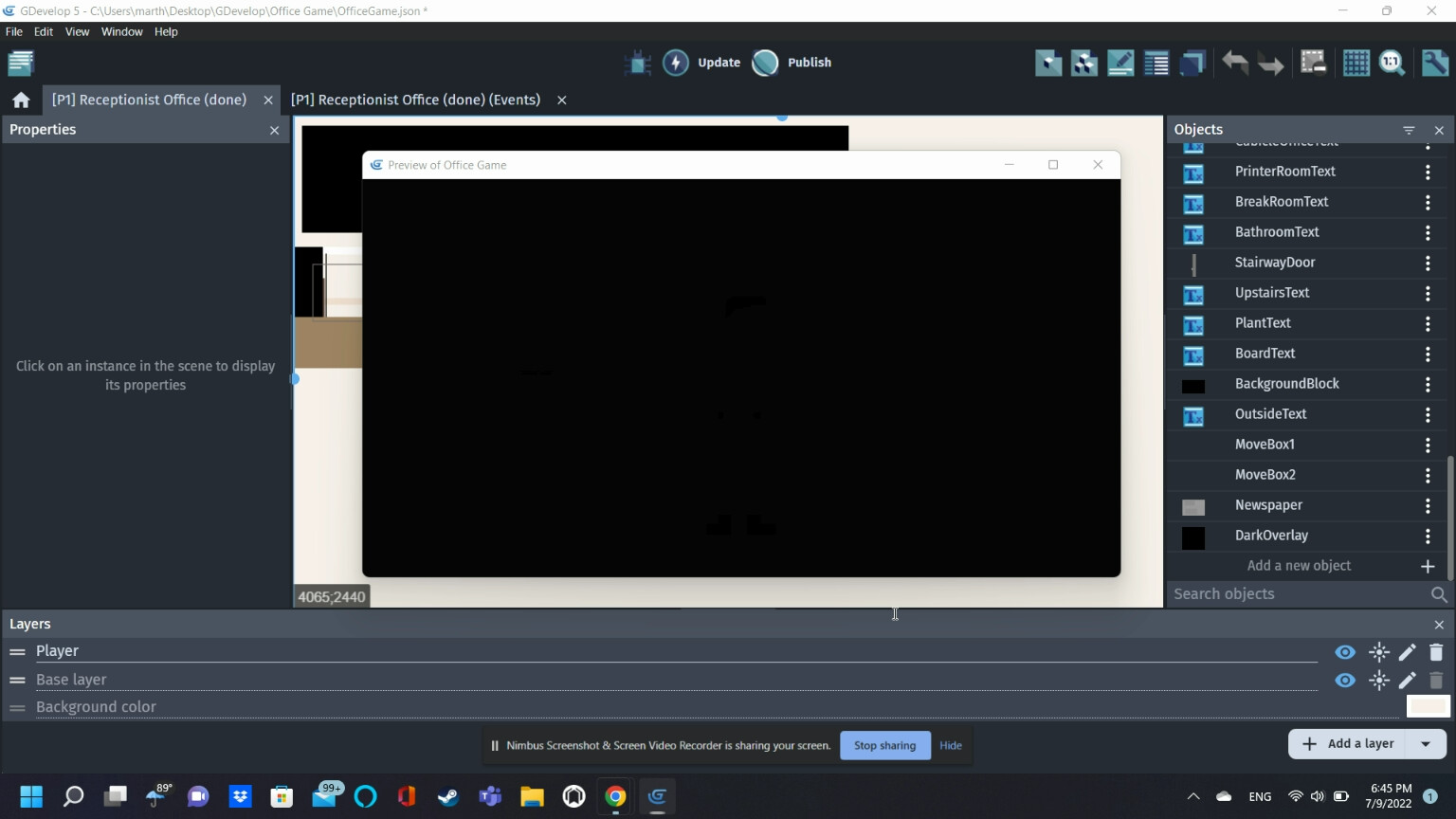Open the debugger bug icon
1456x819 pixels.
[638, 63]
